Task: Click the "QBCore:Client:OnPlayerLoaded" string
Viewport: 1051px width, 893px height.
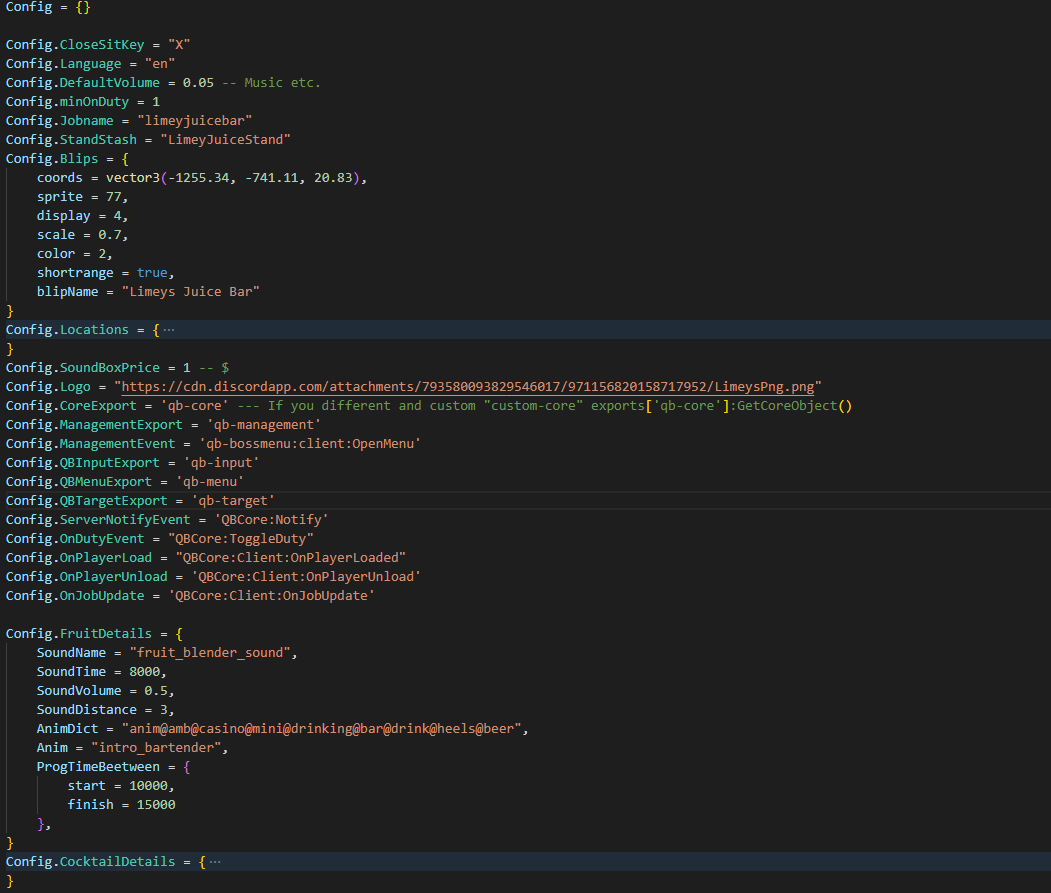Action: tap(291, 558)
